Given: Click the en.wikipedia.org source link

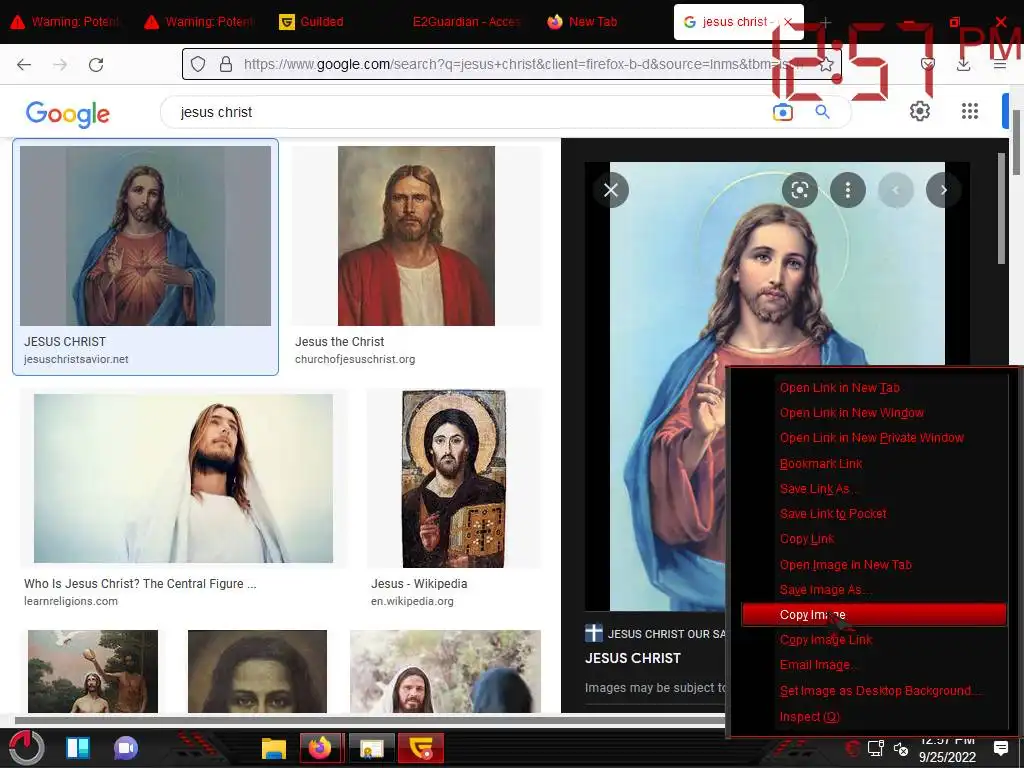Looking at the screenshot, I should pos(412,601).
